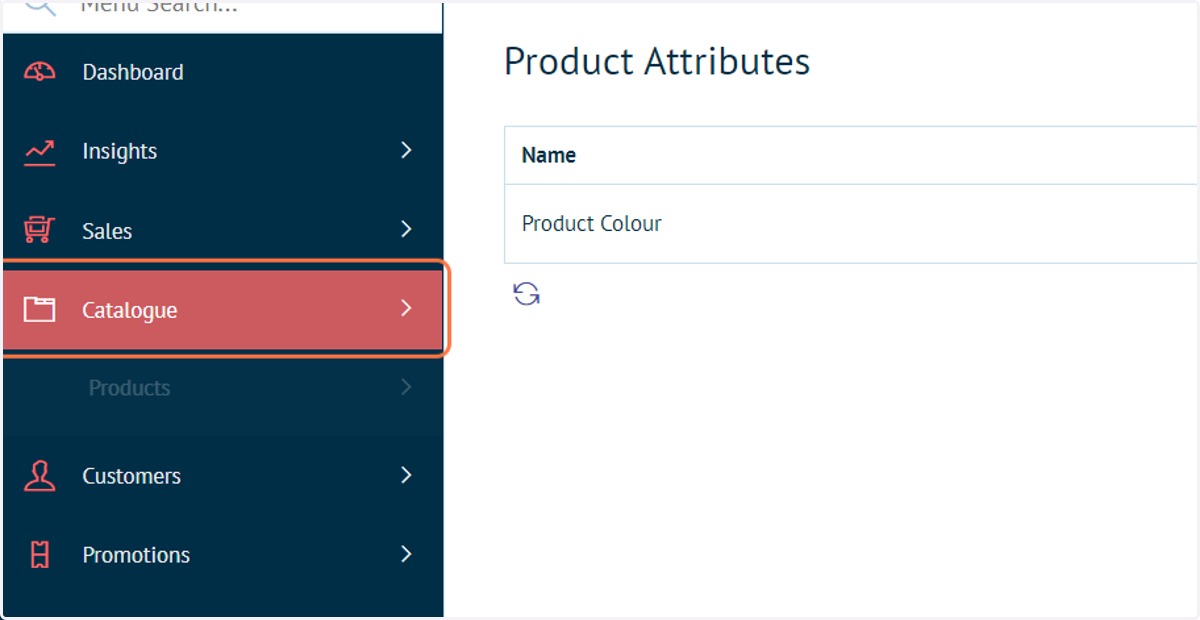Expand the Promotions menu chevron
The height and width of the screenshot is (620, 1200).
pyautogui.click(x=406, y=553)
